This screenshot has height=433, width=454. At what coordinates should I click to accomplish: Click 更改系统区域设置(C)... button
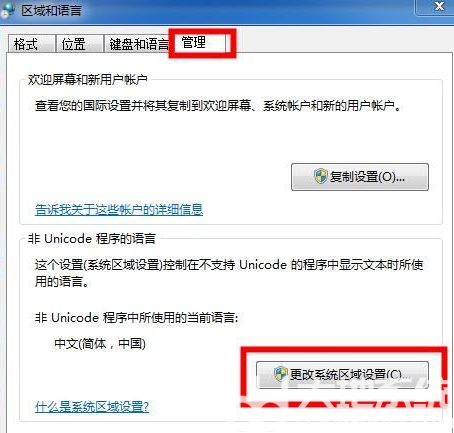tap(342, 375)
